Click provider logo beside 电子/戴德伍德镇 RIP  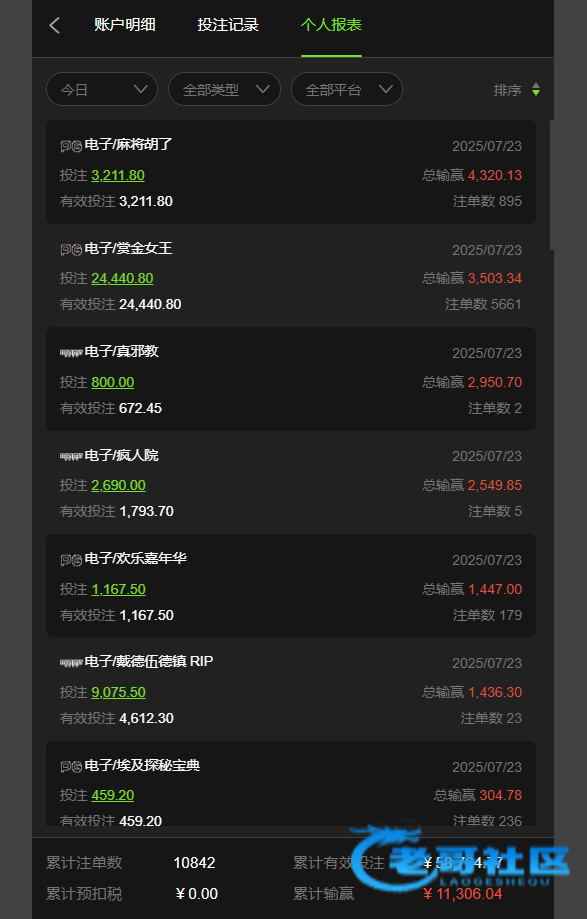click(71, 663)
